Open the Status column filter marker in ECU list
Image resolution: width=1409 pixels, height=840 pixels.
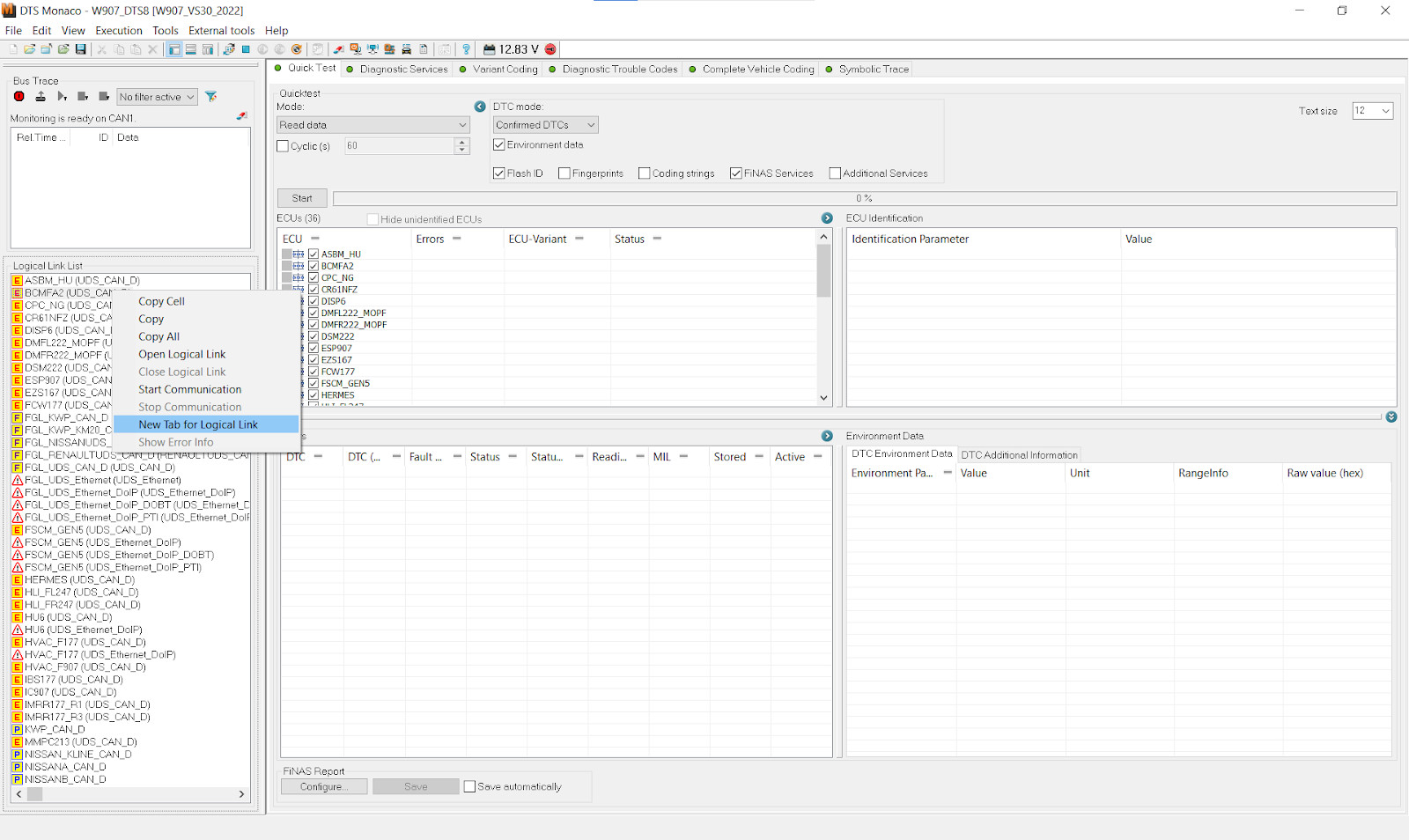point(657,239)
